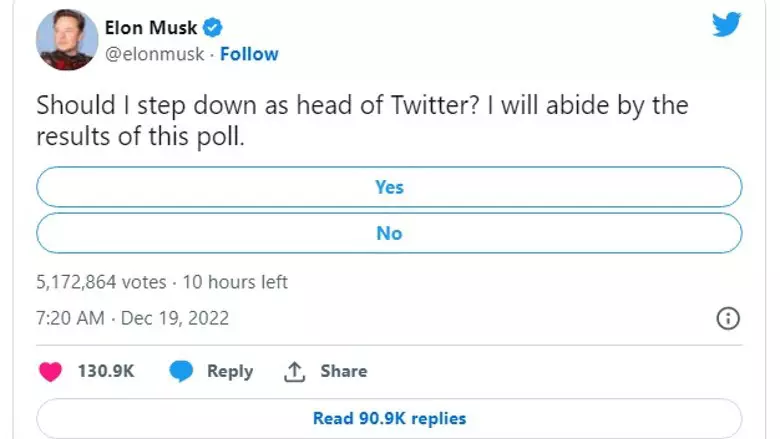780x439 pixels.
Task: Open the 7:20 AM Dec 19 timestamp
Action: pyautogui.click(x=132, y=318)
